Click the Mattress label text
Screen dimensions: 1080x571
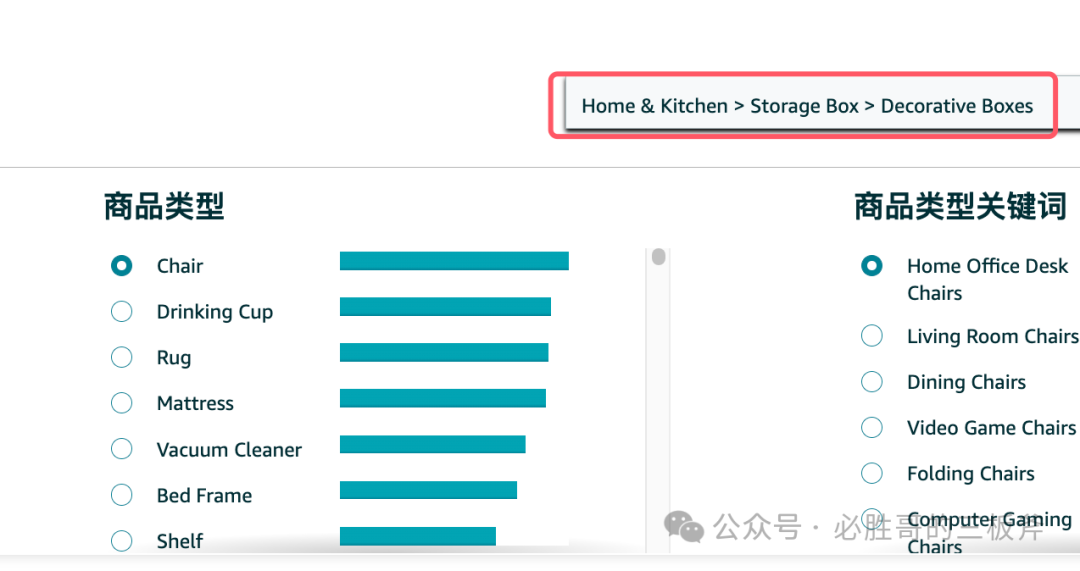[x=195, y=404]
